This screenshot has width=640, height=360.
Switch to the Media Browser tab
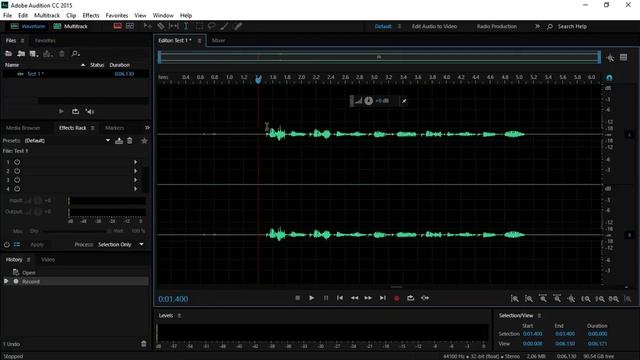pos(23,128)
